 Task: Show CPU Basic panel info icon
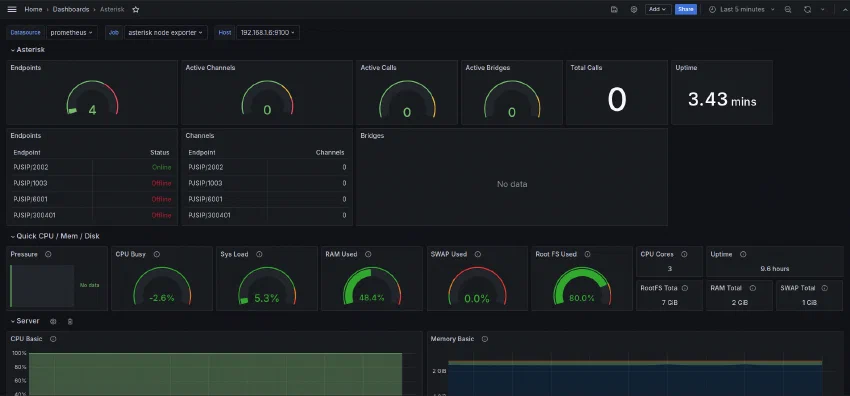coord(53,339)
